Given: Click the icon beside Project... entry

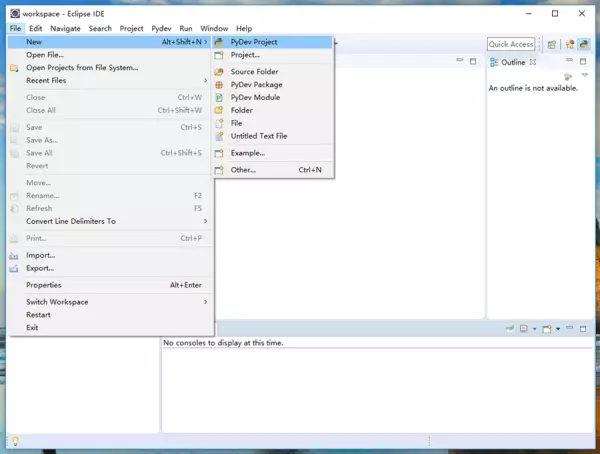Looking at the screenshot, I should coord(219,55).
